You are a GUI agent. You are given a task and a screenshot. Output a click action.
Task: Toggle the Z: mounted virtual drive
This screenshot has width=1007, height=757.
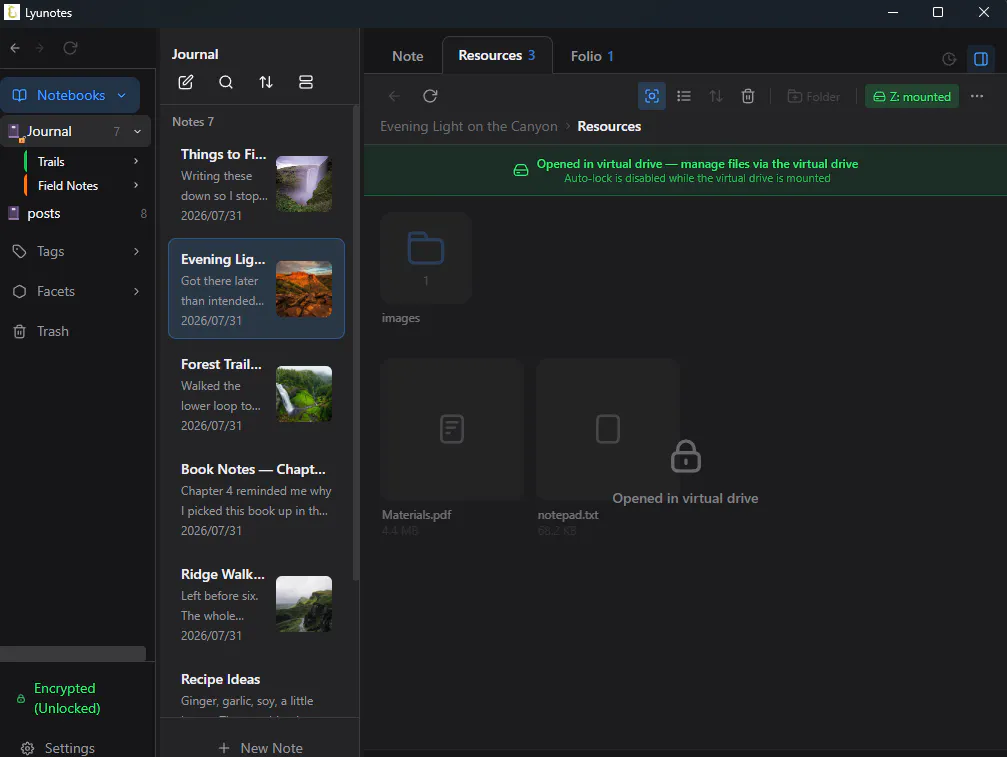[x=912, y=96]
